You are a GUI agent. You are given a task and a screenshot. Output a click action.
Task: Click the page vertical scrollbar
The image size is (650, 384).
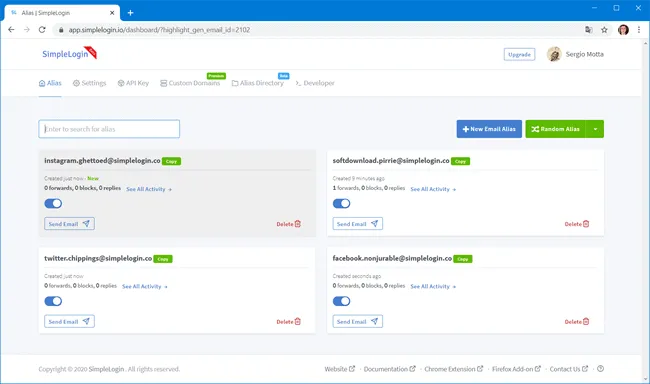click(x=646, y=211)
